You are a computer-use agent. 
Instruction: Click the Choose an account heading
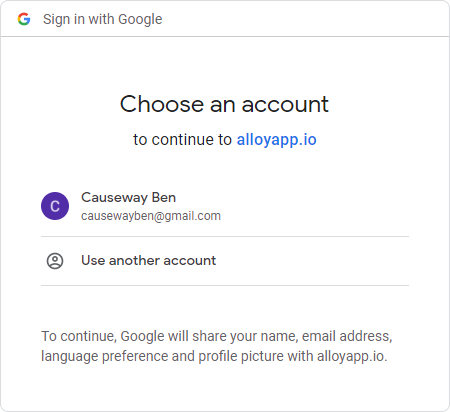pyautogui.click(x=224, y=104)
